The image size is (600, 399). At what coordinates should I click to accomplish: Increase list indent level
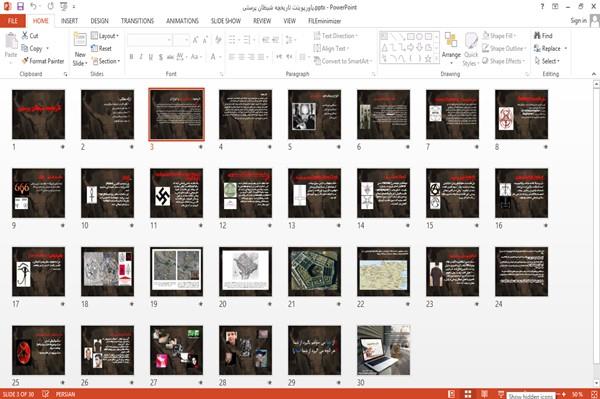click(275, 40)
